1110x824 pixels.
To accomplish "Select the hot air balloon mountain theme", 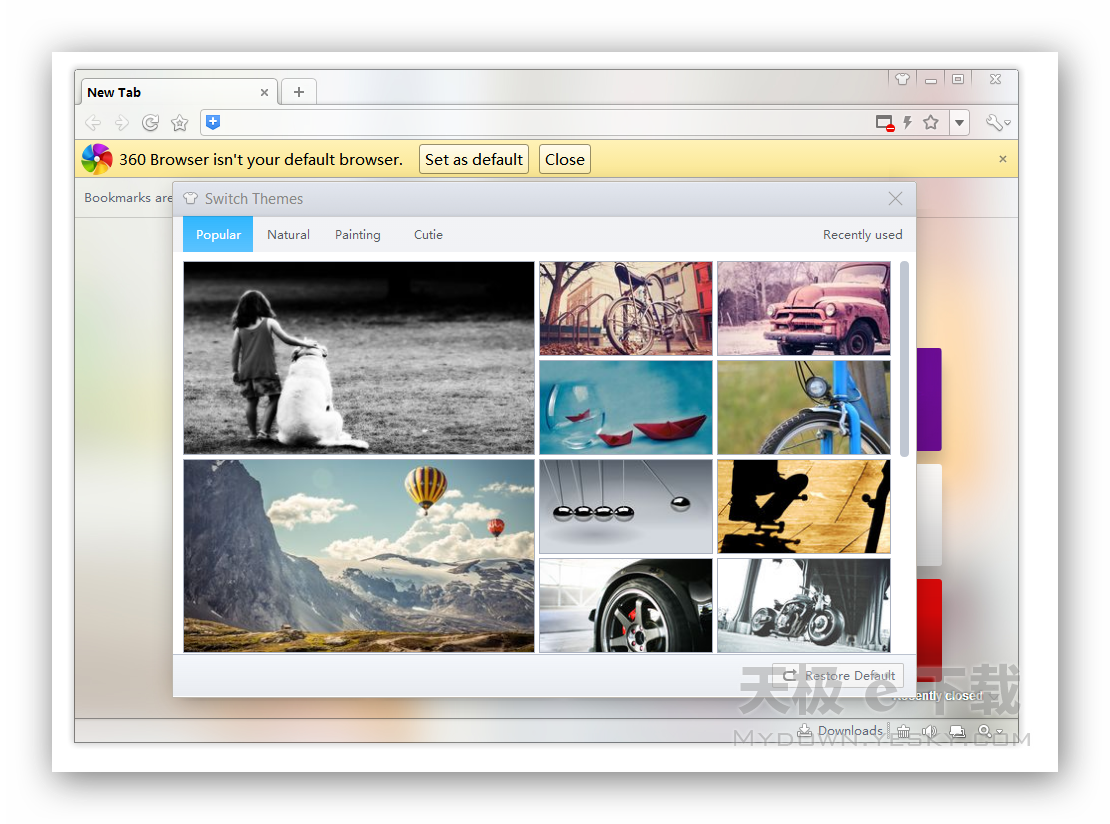I will click(x=359, y=555).
